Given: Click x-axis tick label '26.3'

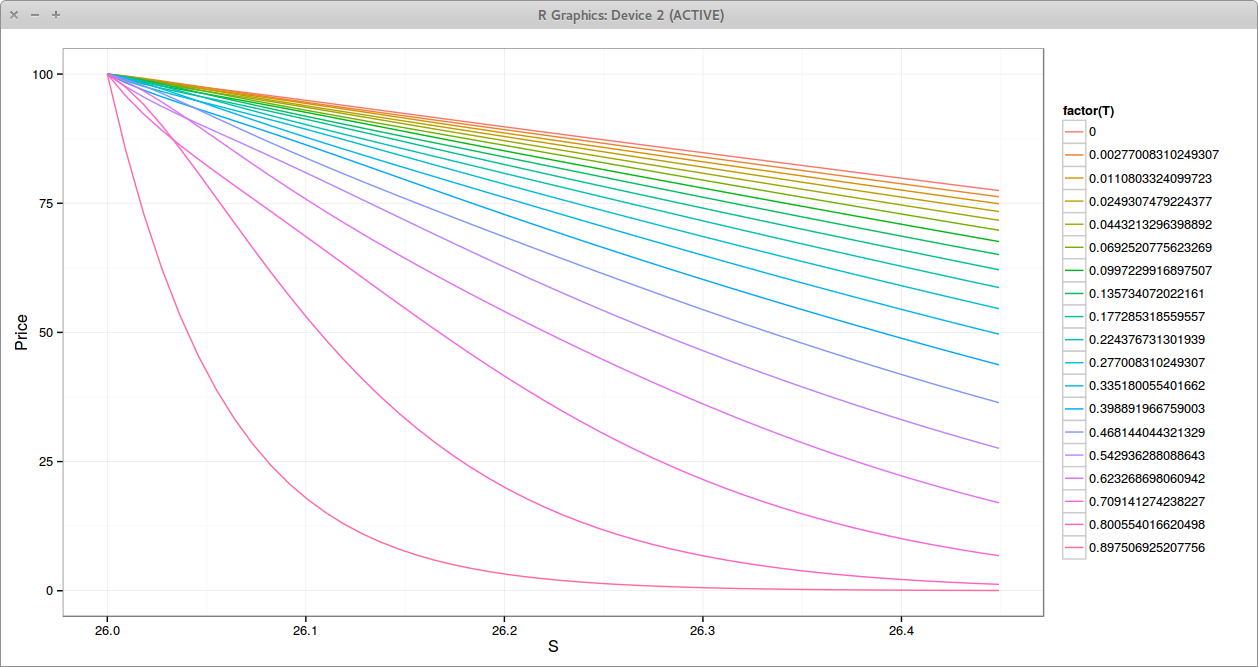Looking at the screenshot, I should 702,631.
